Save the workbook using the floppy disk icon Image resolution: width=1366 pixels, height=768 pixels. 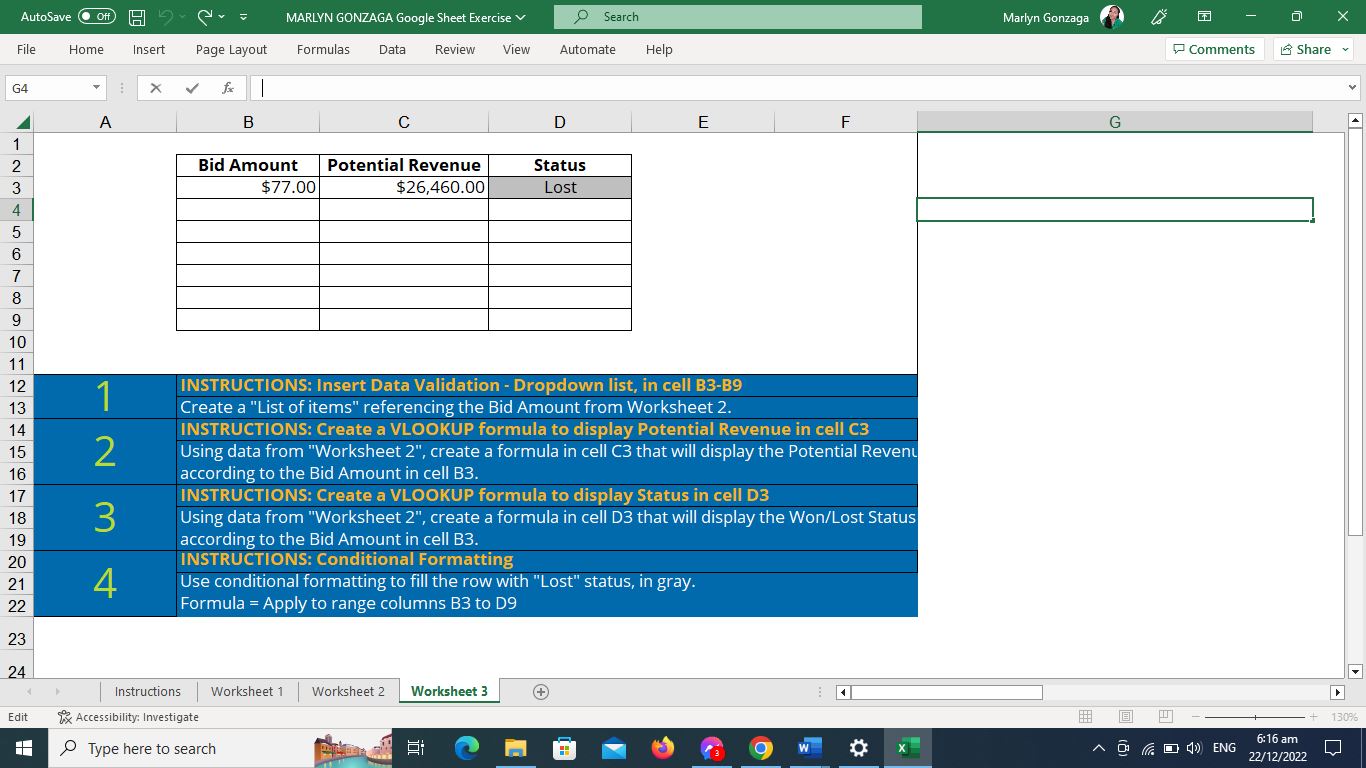tap(138, 17)
